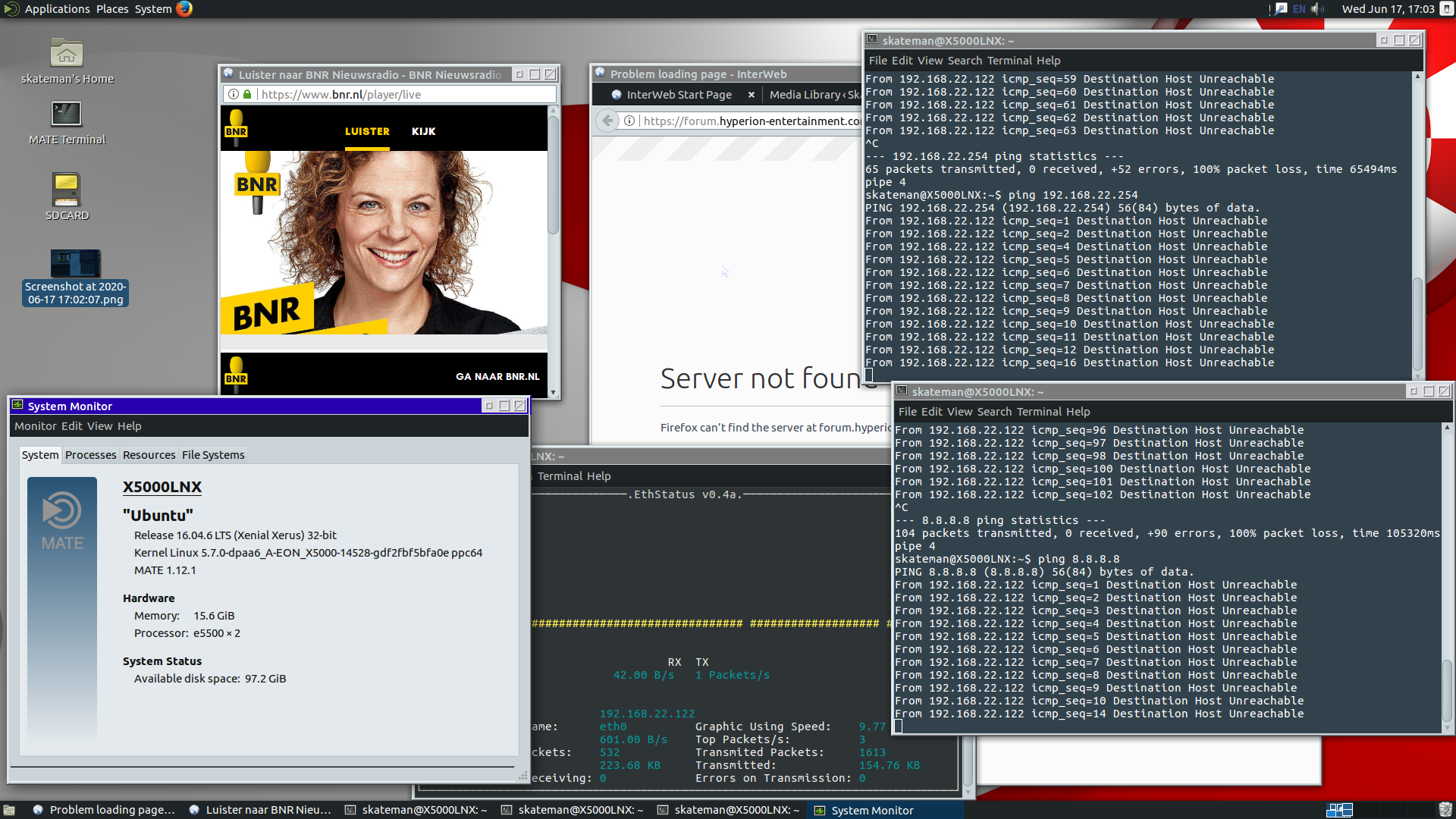Activate the first skateman@X5000LNX taskbar entry

click(416, 810)
